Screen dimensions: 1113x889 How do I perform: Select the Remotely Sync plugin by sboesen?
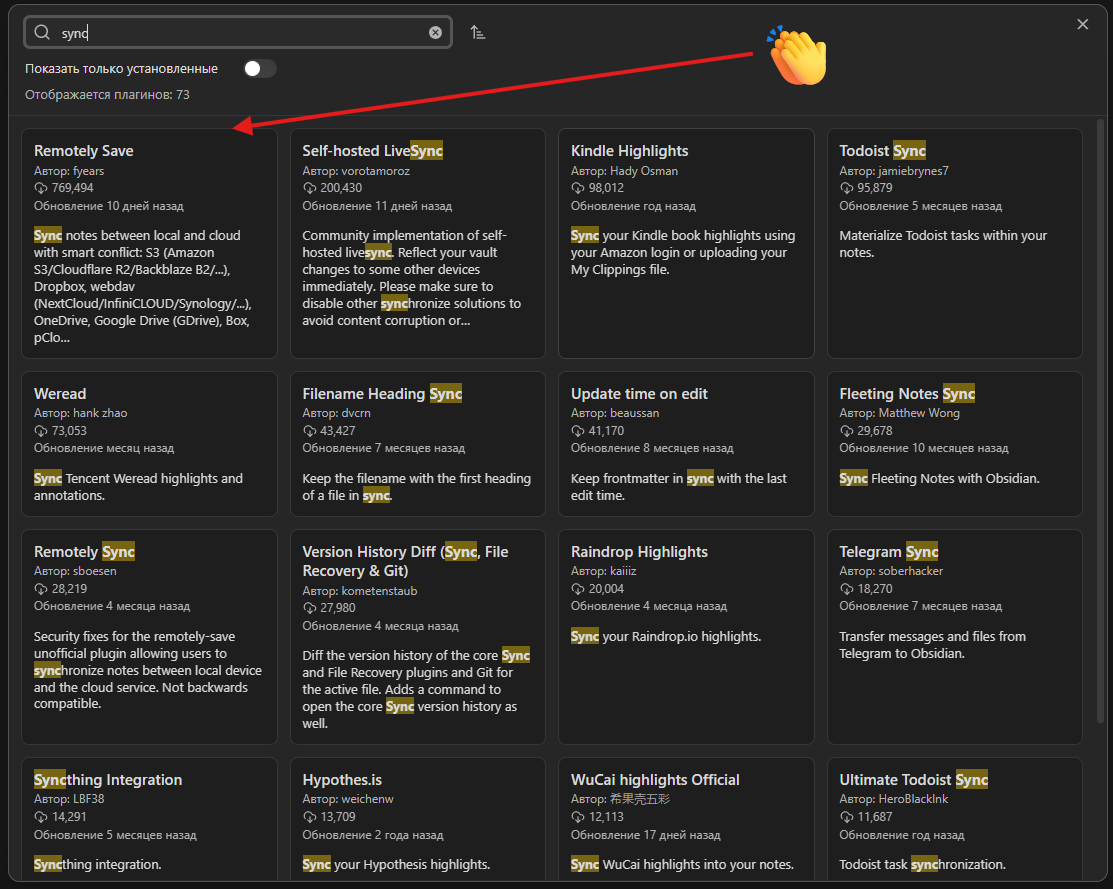[x=149, y=636]
